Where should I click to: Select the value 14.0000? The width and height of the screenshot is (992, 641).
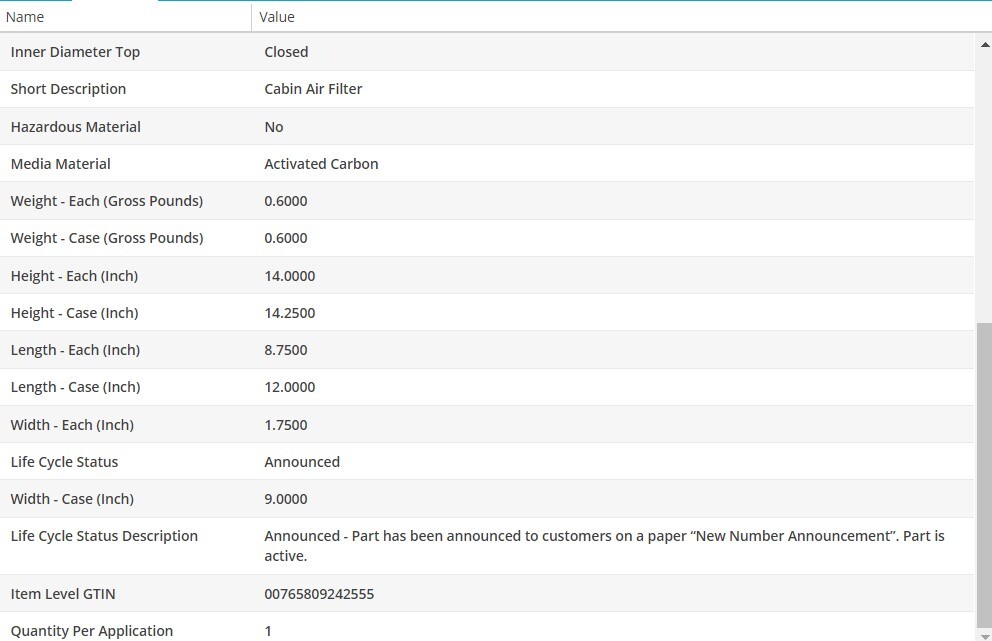click(x=290, y=276)
